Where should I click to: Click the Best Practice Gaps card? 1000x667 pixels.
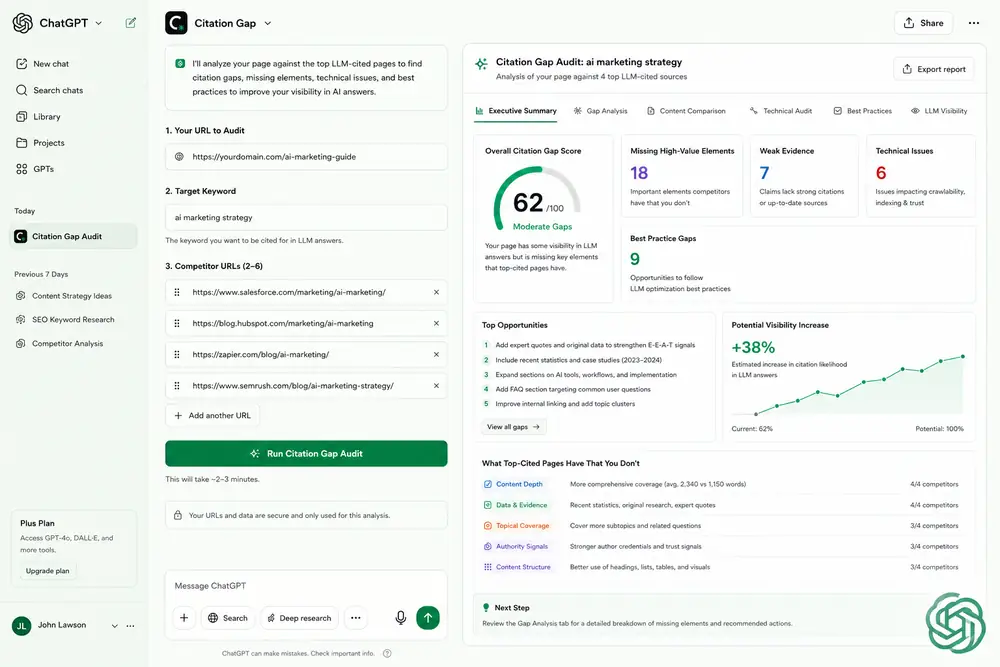coord(798,264)
